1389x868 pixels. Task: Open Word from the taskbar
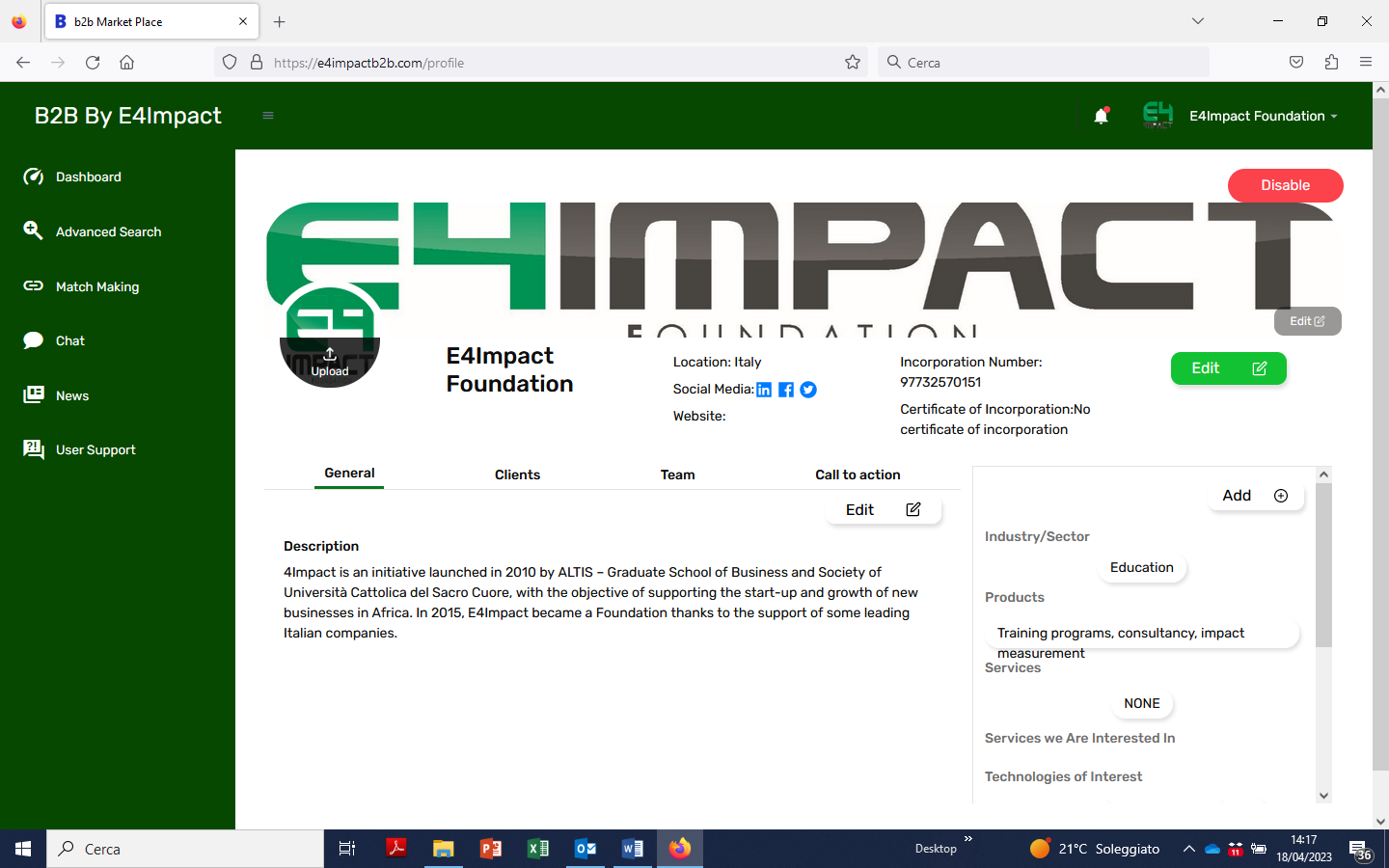coord(633,849)
